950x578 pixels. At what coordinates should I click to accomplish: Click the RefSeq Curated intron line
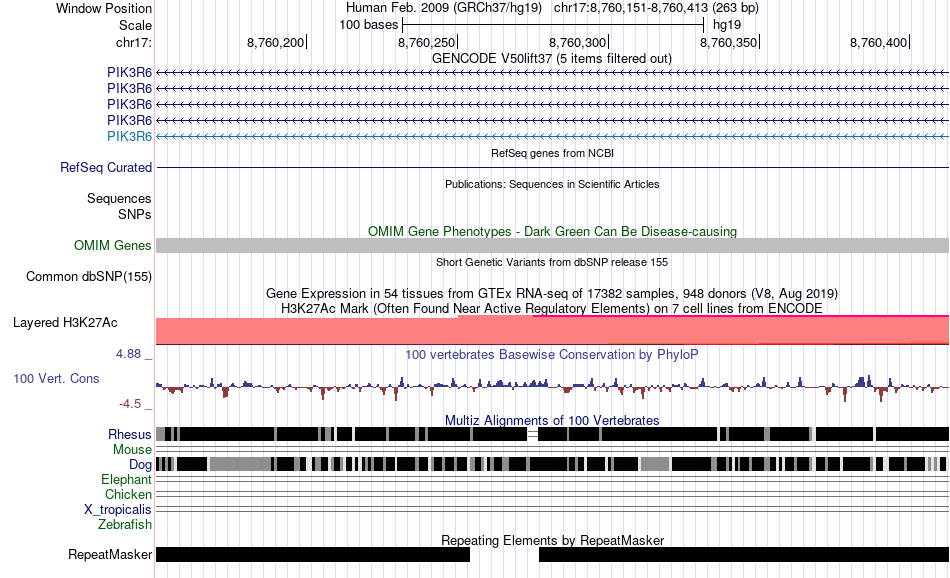[552, 167]
